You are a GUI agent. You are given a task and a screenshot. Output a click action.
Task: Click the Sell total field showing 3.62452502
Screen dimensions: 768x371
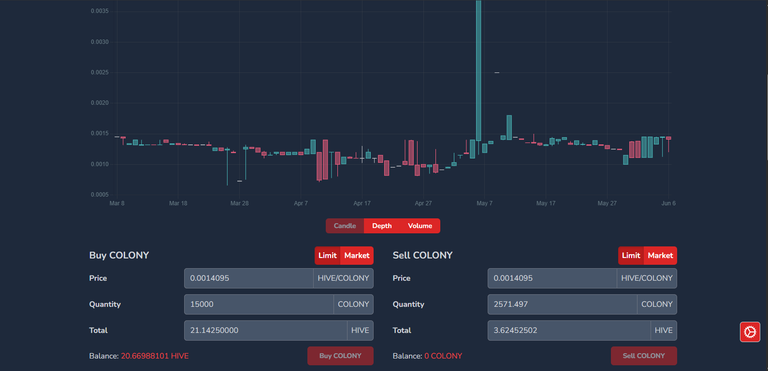coord(569,330)
